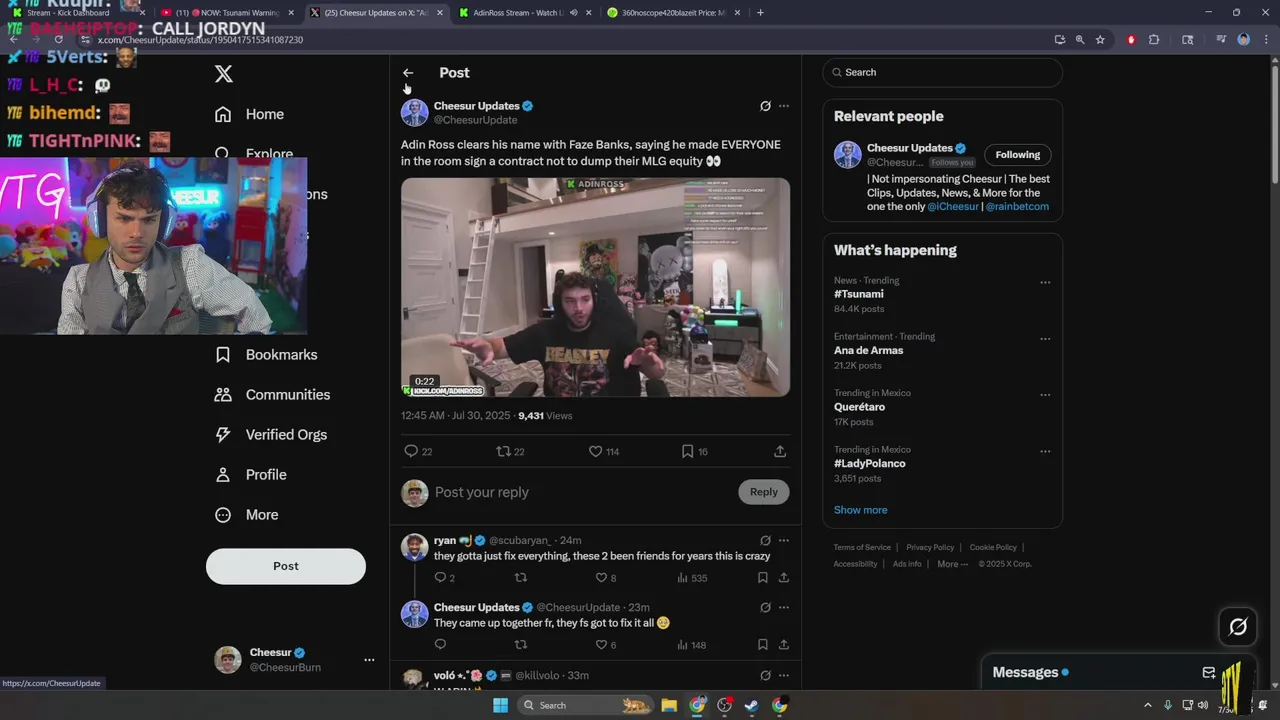The height and width of the screenshot is (720, 1280).
Task: Bookmark the Cheesur Updates reply
Action: tap(762, 645)
